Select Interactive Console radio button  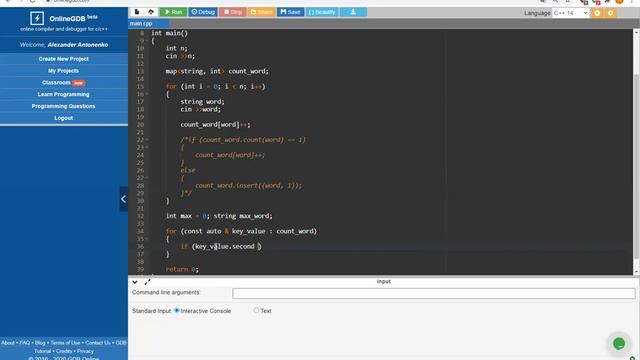click(177, 311)
